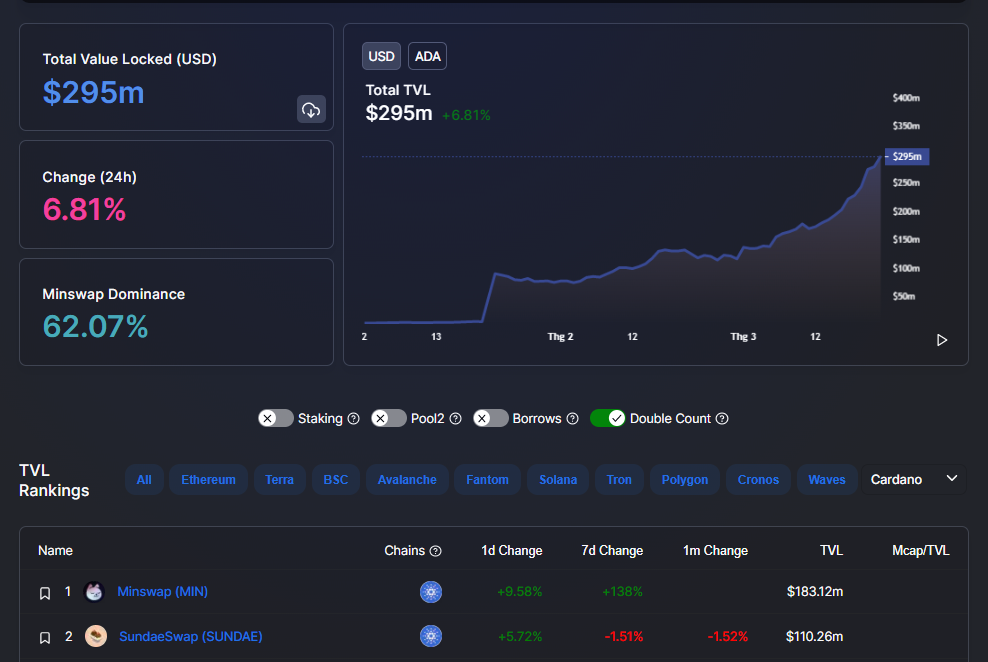Download TVL data via cloud icon
This screenshot has width=988, height=662.
click(311, 110)
